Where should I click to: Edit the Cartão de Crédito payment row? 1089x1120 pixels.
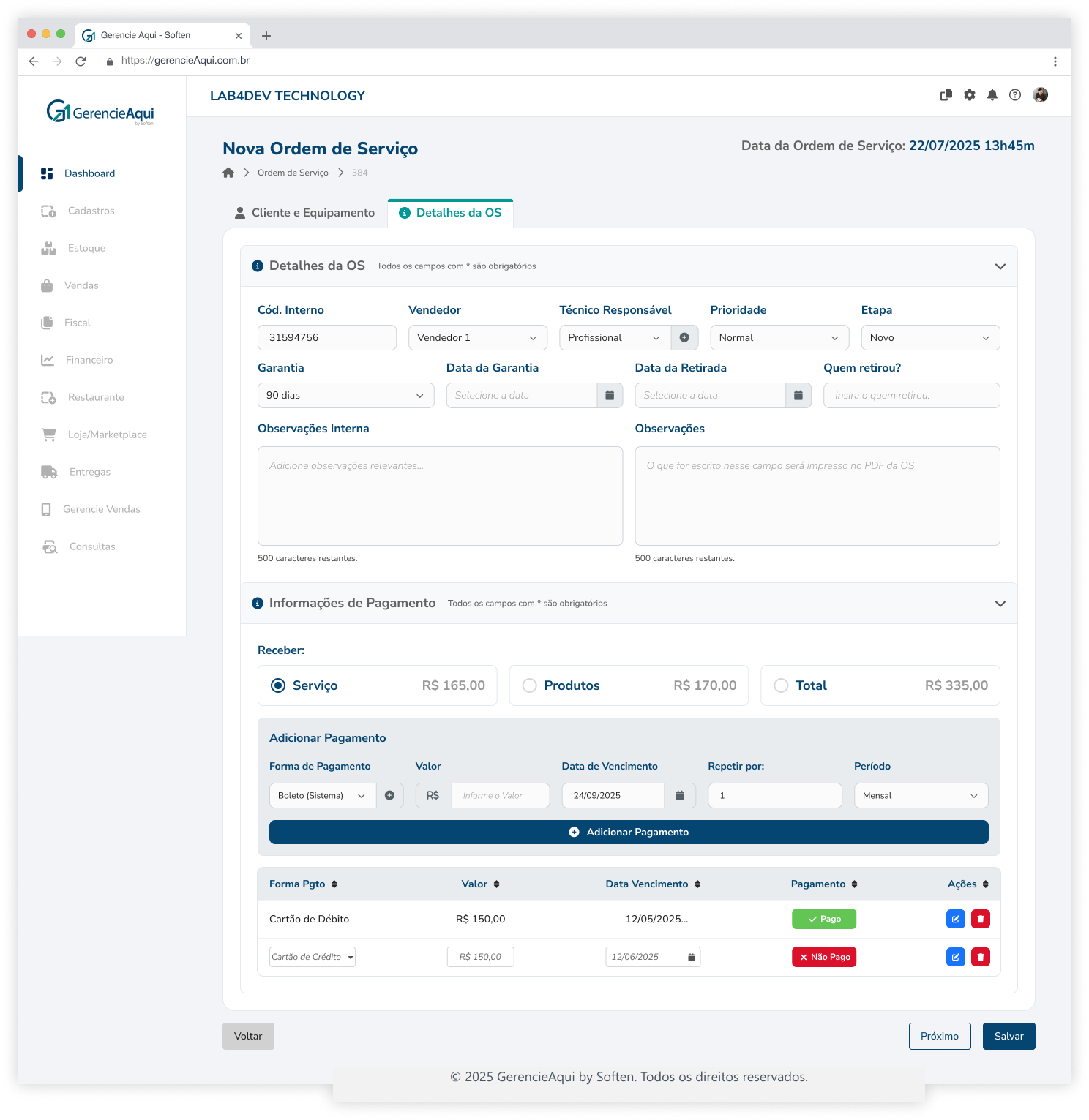(955, 957)
